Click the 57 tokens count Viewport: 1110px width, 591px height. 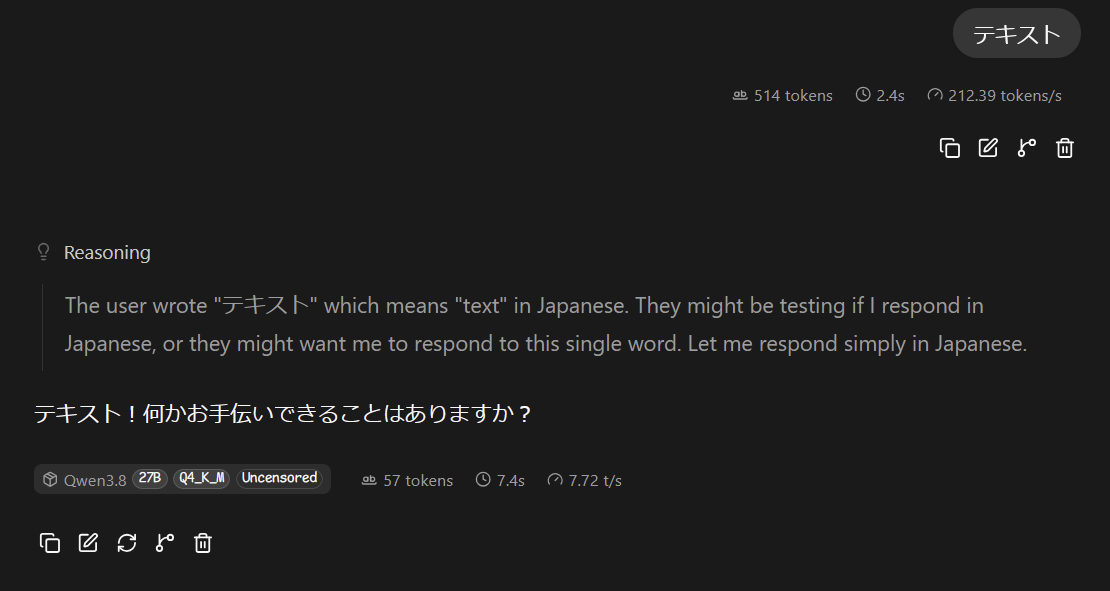[408, 481]
